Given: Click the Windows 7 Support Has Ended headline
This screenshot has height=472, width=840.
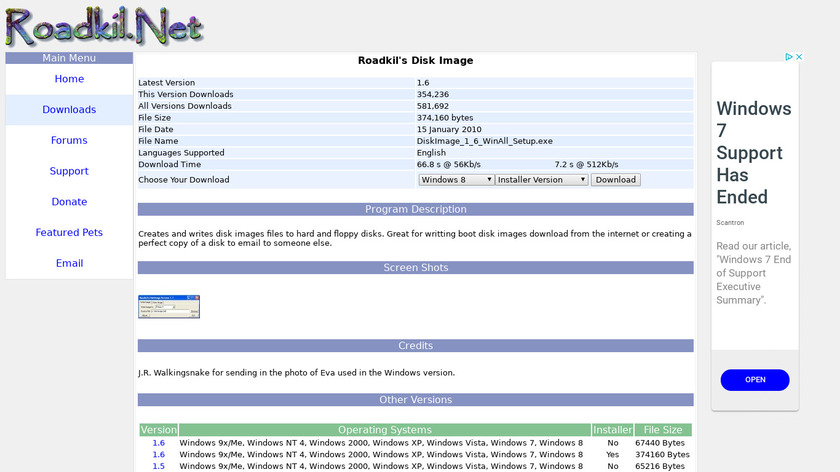Looking at the screenshot, I should 754,153.
